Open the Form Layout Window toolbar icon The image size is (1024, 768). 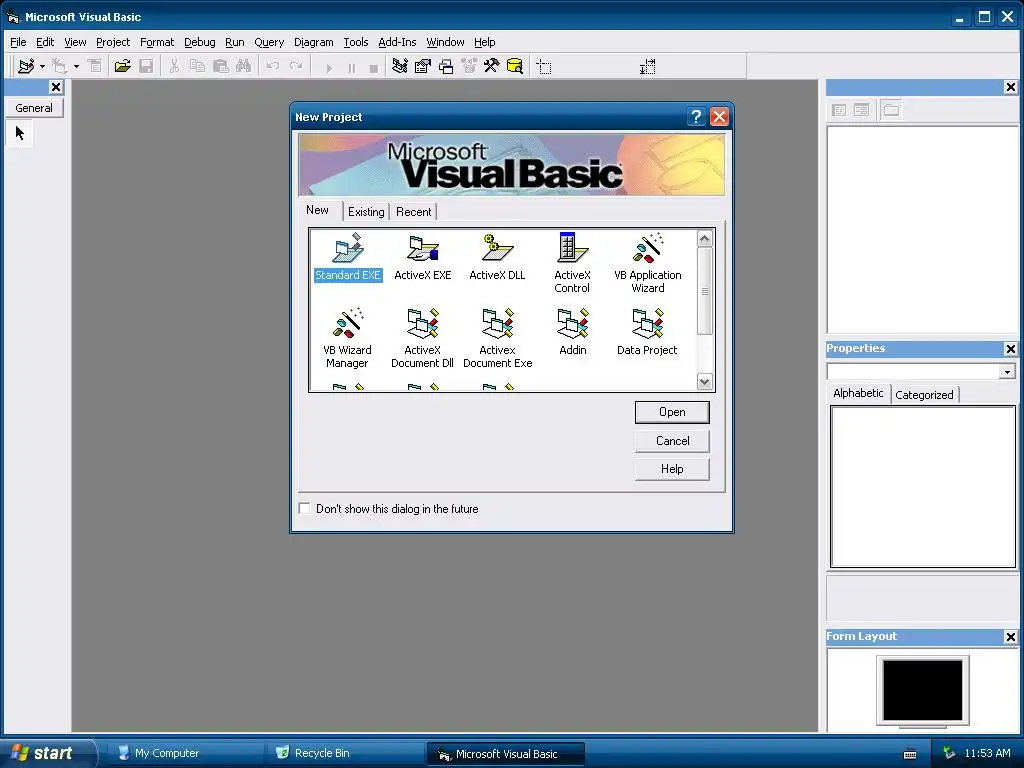pos(446,67)
